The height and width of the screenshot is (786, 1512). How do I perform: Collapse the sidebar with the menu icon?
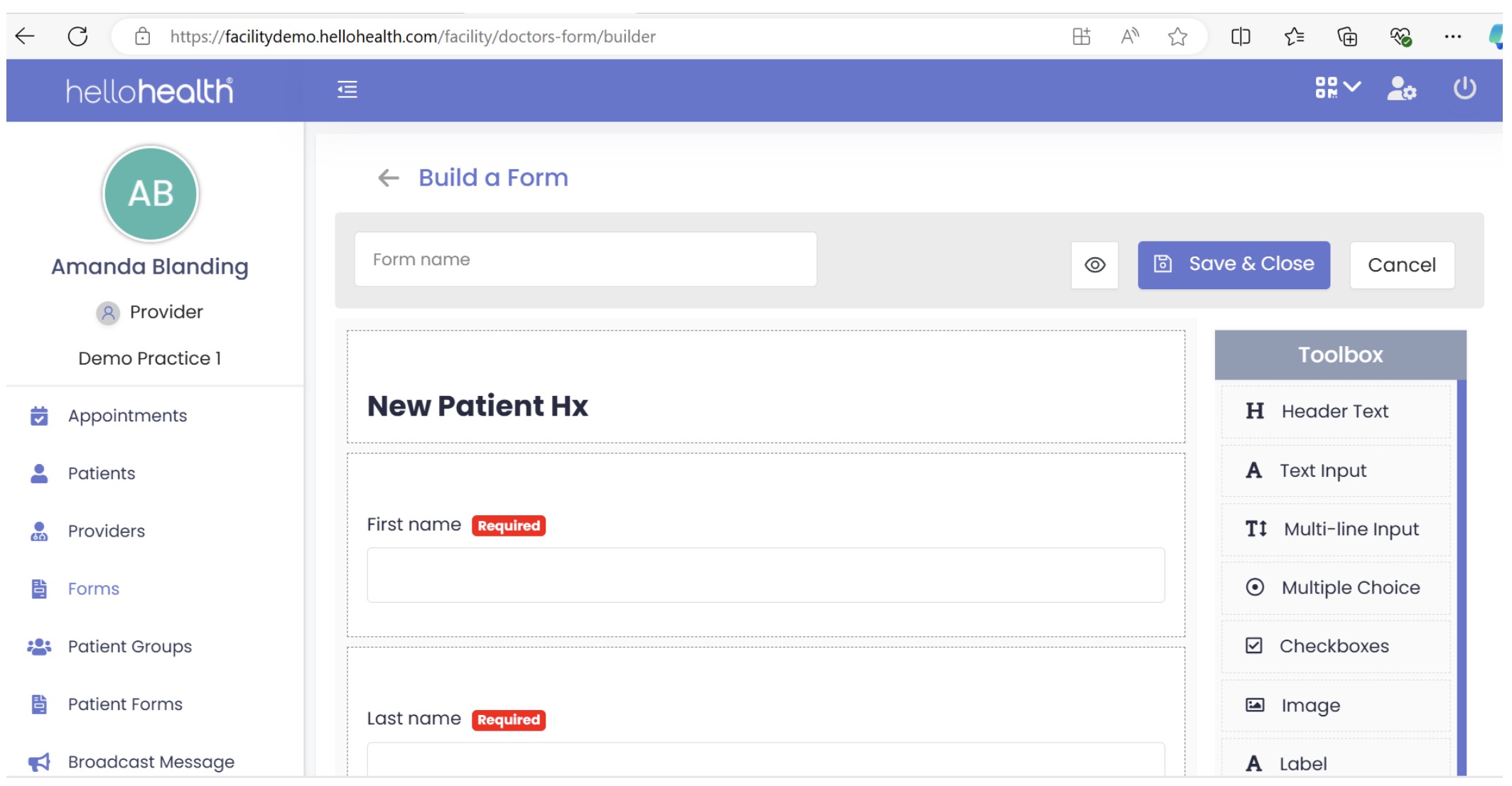tap(347, 90)
